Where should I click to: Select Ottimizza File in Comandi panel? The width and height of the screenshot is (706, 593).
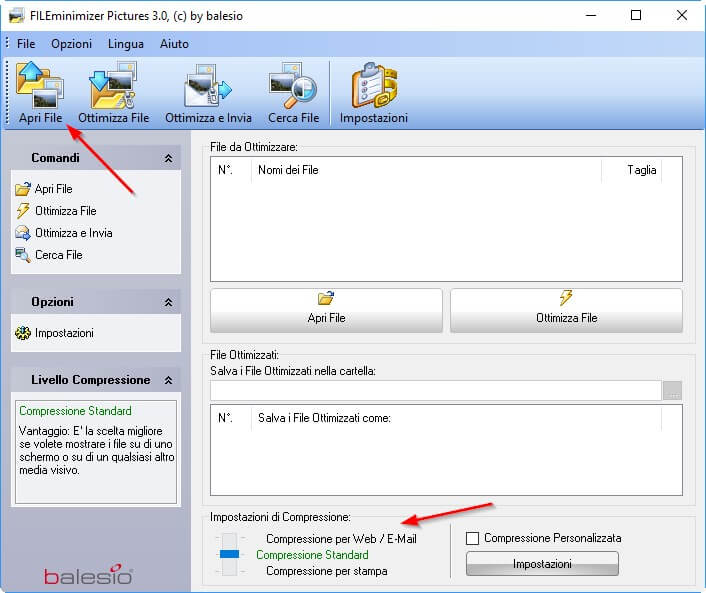point(56,211)
